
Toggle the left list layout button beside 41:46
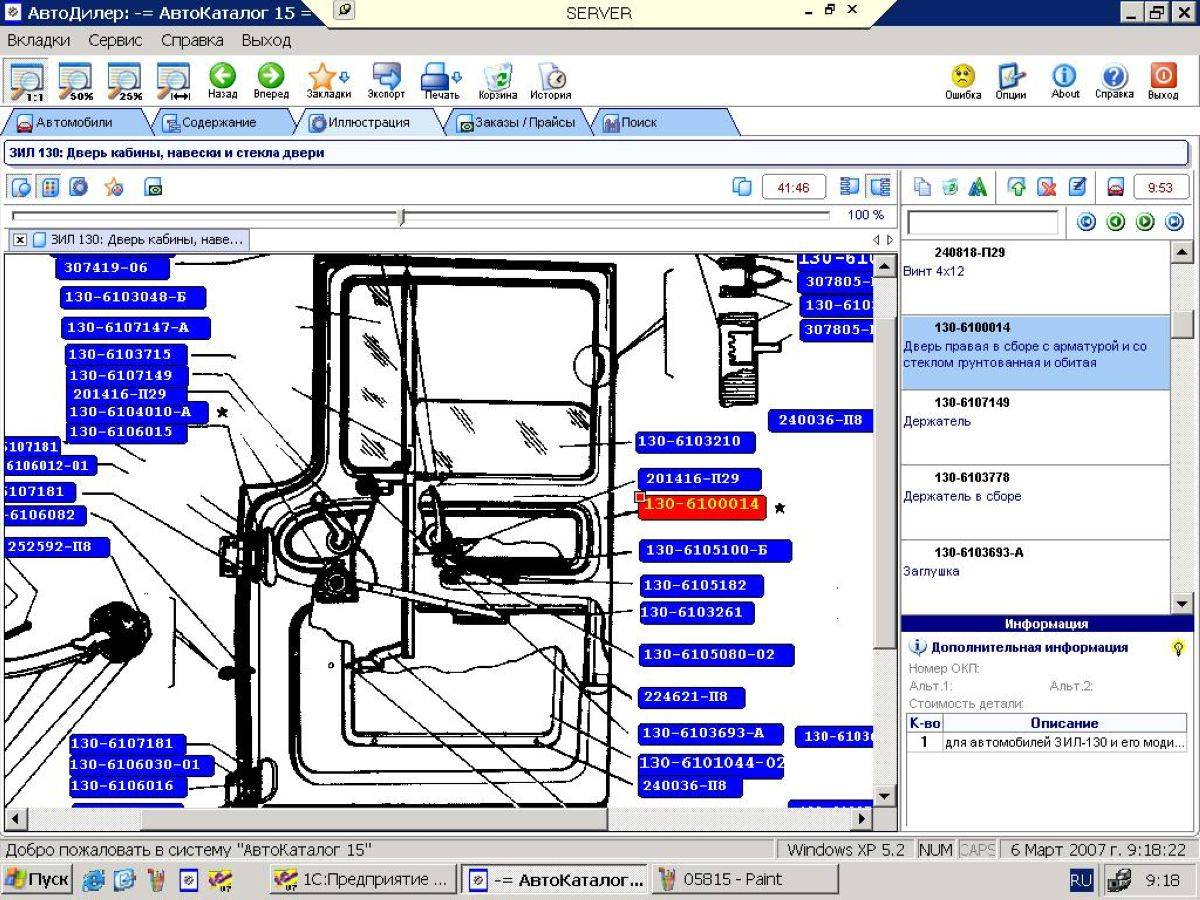click(x=850, y=186)
